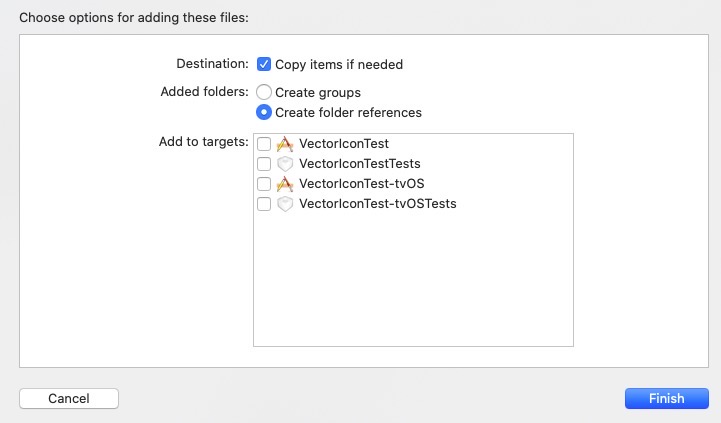Select the Create groups radio button
721x423 pixels.
(x=264, y=92)
